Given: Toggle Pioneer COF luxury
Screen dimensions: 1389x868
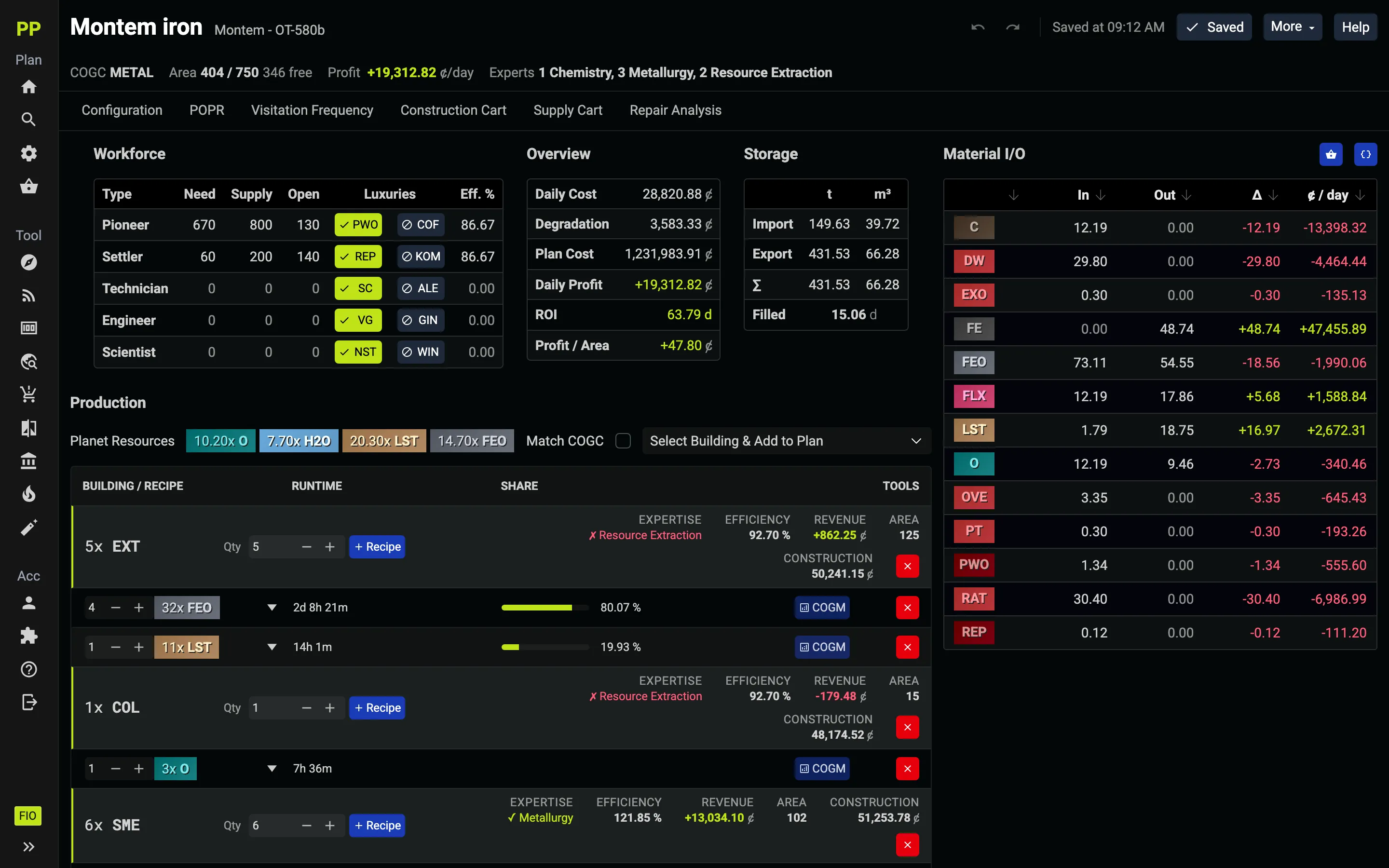Looking at the screenshot, I should (421, 224).
